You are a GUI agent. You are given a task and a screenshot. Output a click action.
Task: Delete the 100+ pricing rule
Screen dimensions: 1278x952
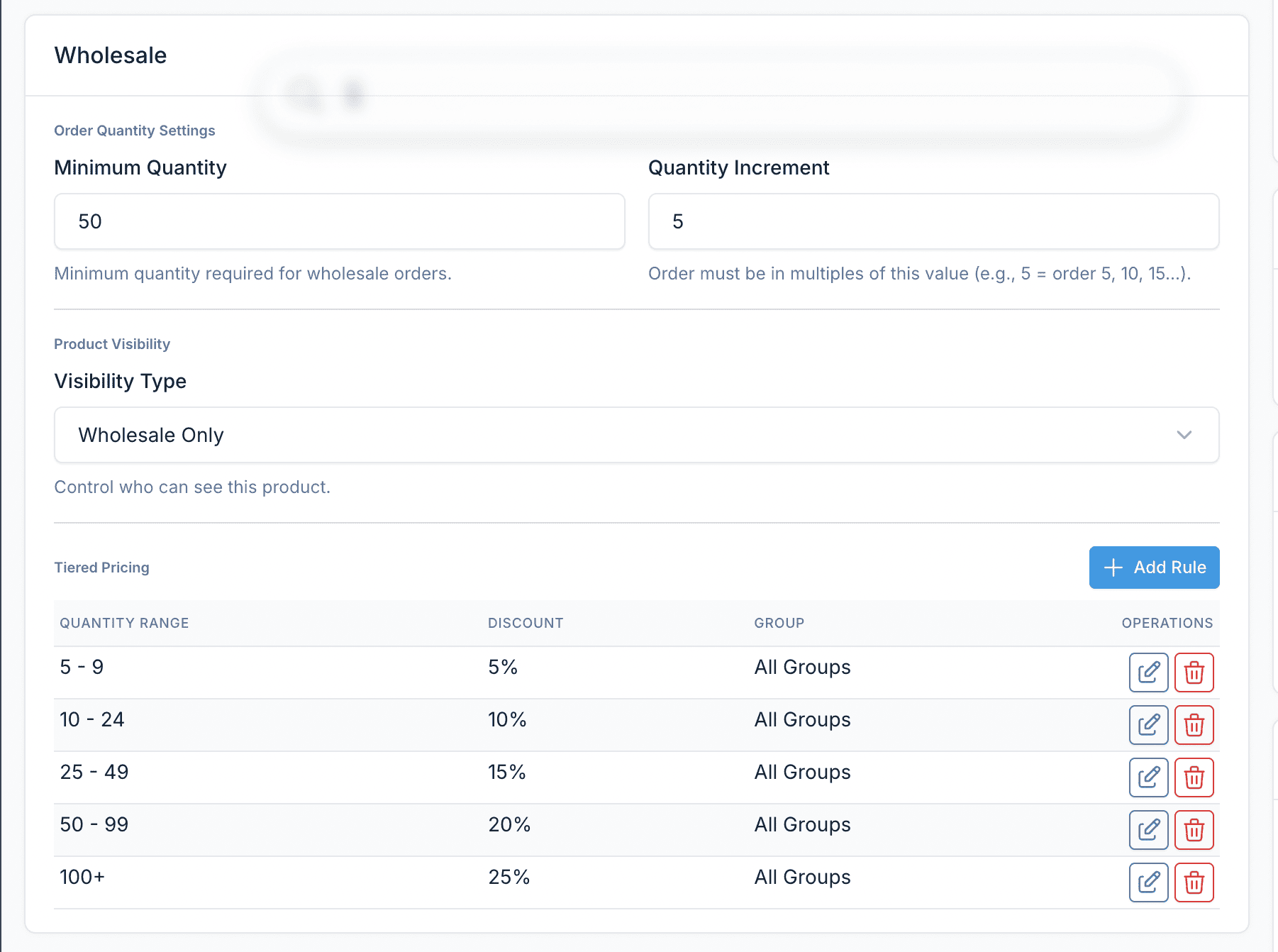pyautogui.click(x=1194, y=882)
